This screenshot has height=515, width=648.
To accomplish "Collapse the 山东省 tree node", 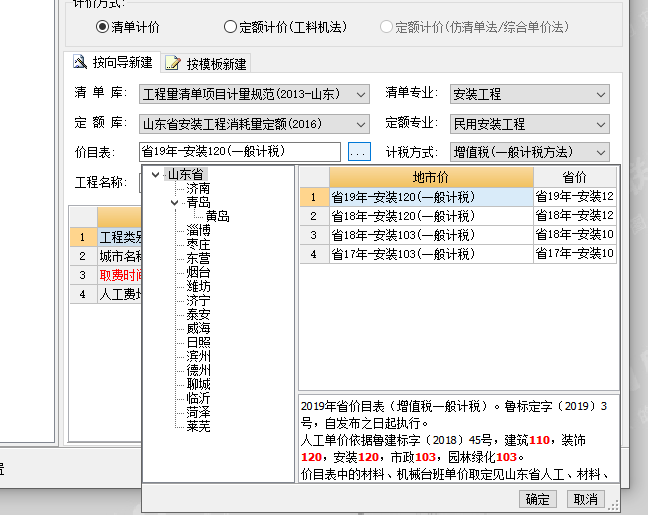I will 156,174.
